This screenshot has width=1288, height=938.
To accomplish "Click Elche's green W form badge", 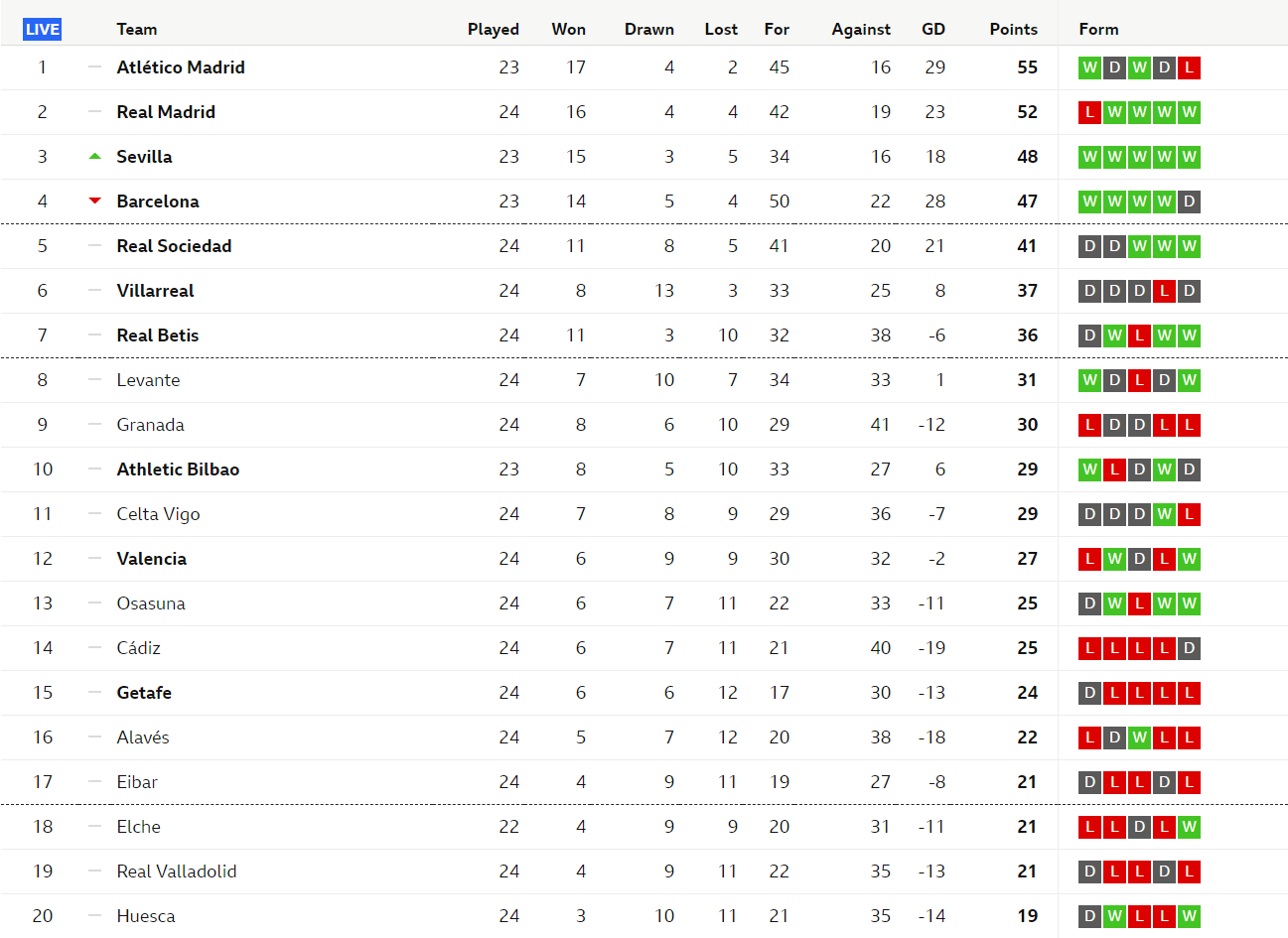I will (1189, 827).
